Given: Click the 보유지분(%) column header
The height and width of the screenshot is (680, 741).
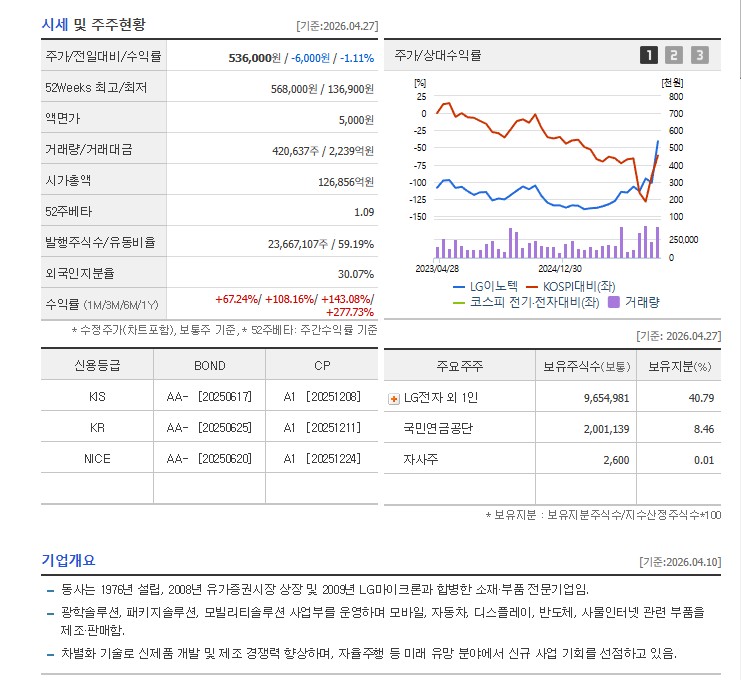Looking at the screenshot, I should click(x=679, y=366).
